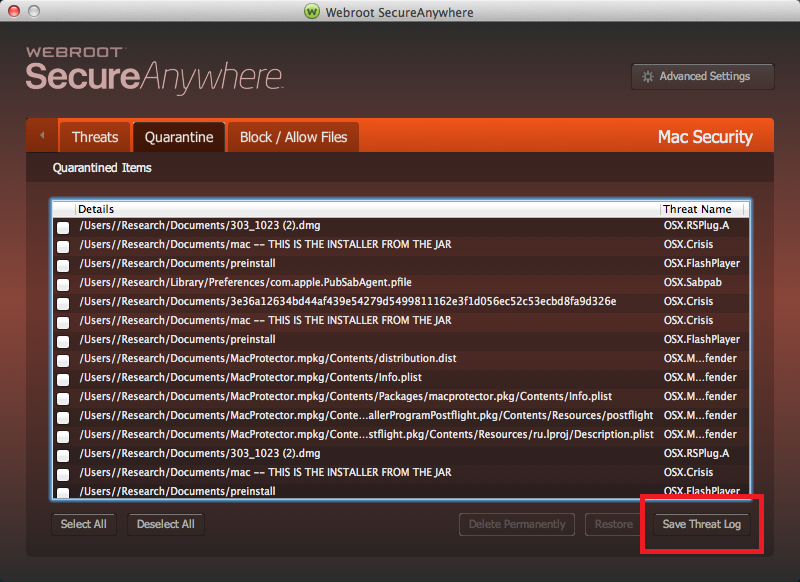
Task: Click the back arrow beside Threats tab
Action: pos(42,136)
